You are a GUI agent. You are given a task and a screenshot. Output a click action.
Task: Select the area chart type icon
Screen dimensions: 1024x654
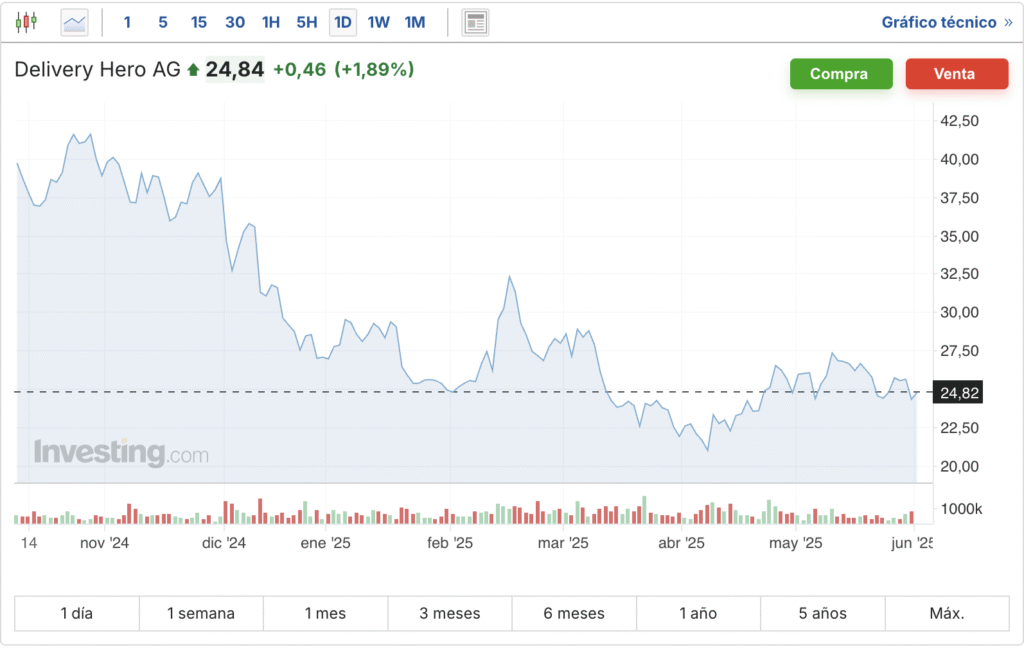pyautogui.click(x=74, y=23)
